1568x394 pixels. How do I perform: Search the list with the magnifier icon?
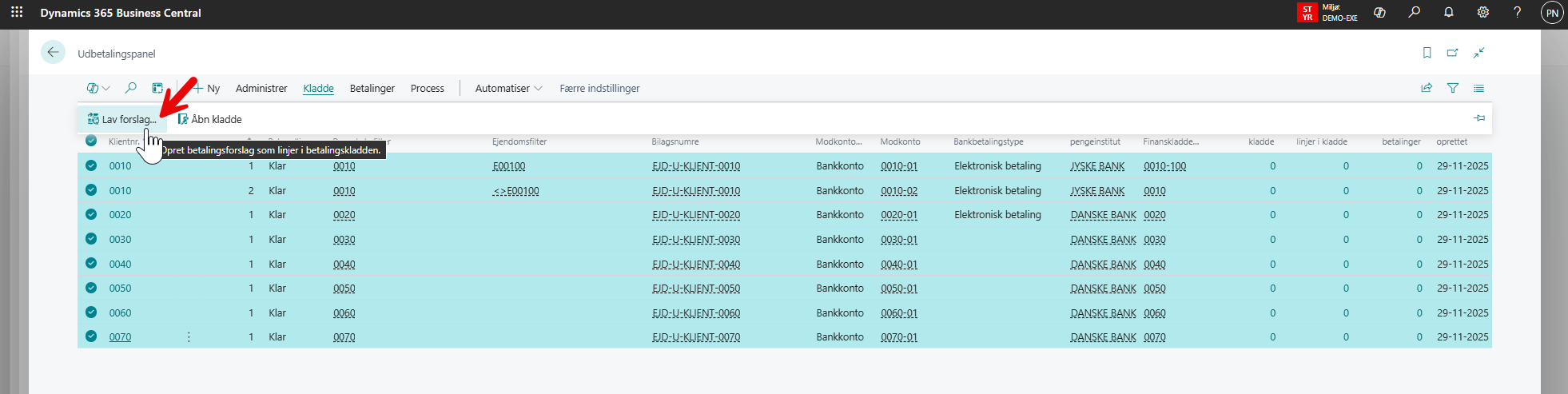131,88
